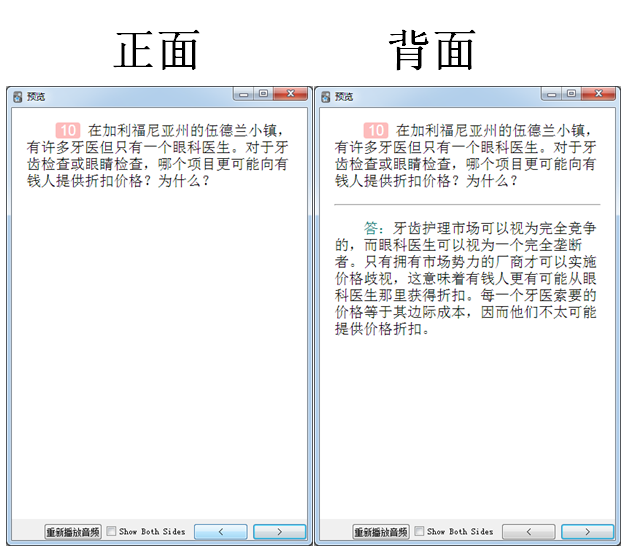Close the 背面 preview window
The height and width of the screenshot is (553, 629).
599,94
